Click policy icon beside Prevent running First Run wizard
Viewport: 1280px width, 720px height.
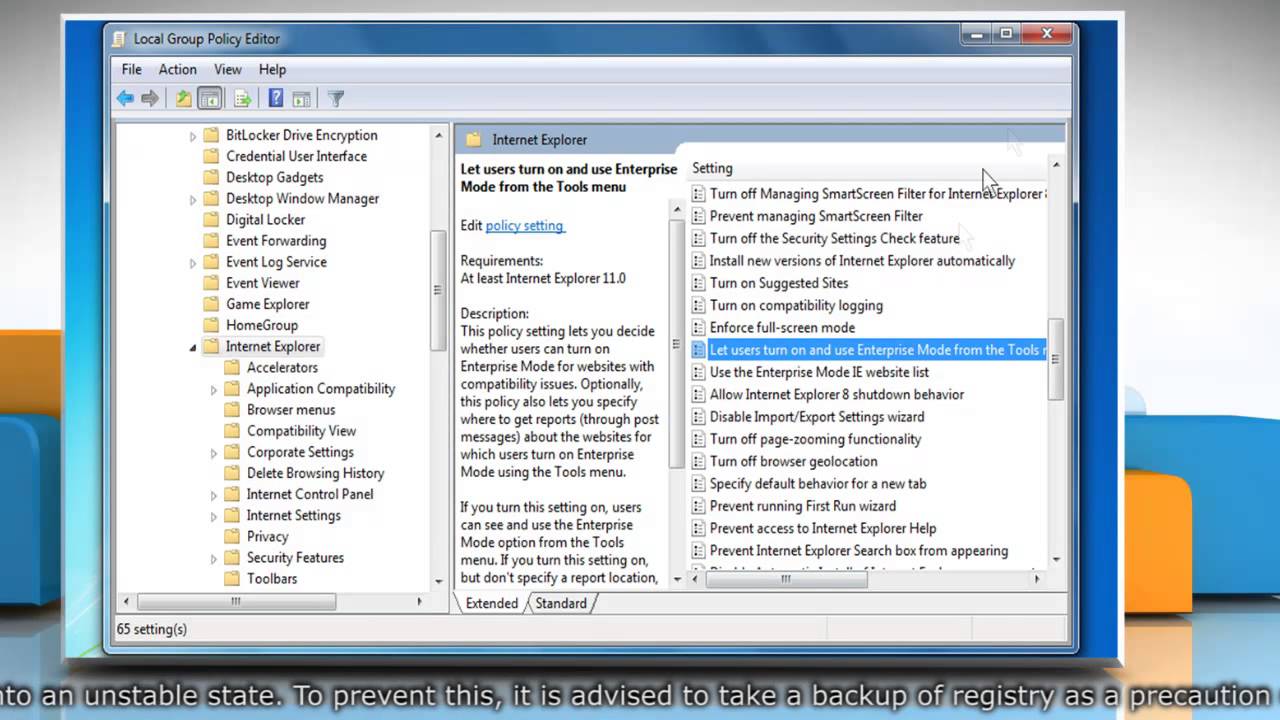point(699,506)
